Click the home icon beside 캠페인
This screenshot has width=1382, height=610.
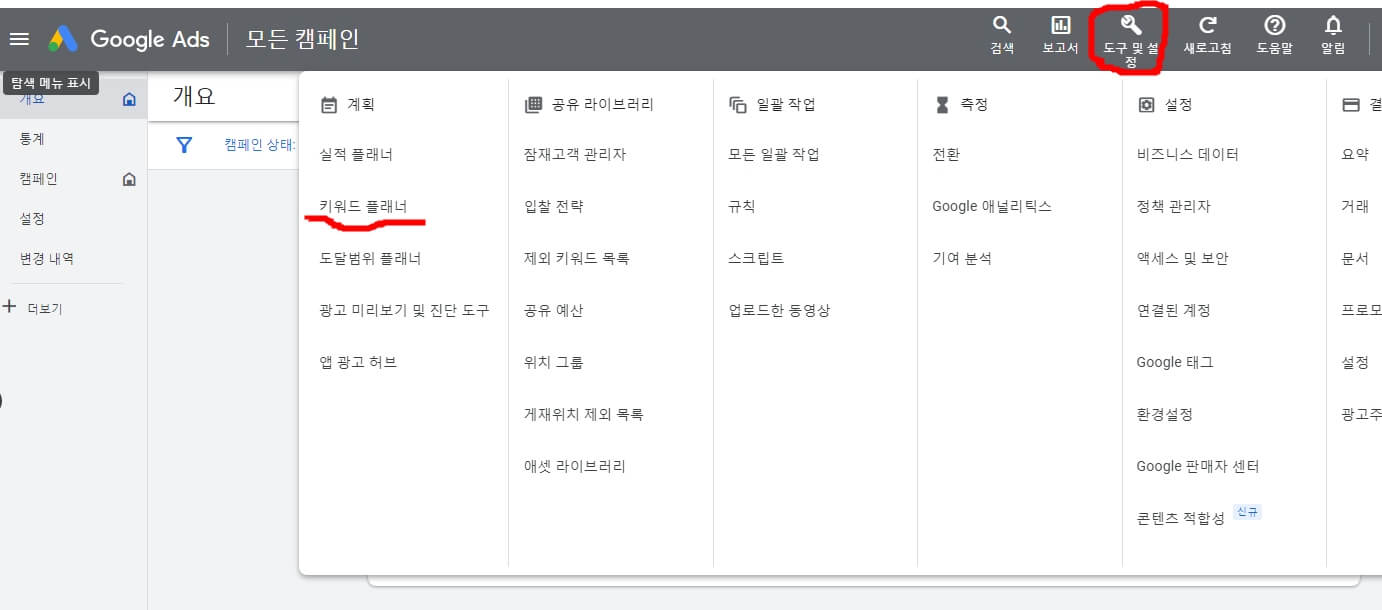click(129, 179)
